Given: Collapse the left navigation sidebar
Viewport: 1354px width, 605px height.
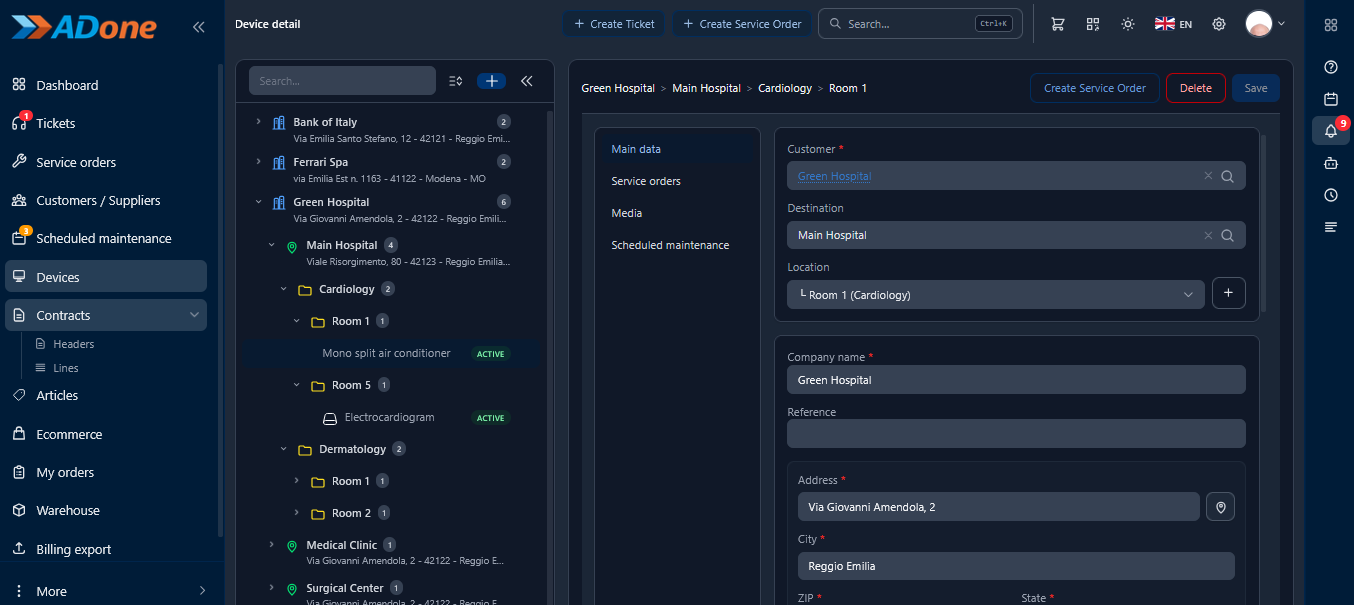Looking at the screenshot, I should pyautogui.click(x=198, y=27).
